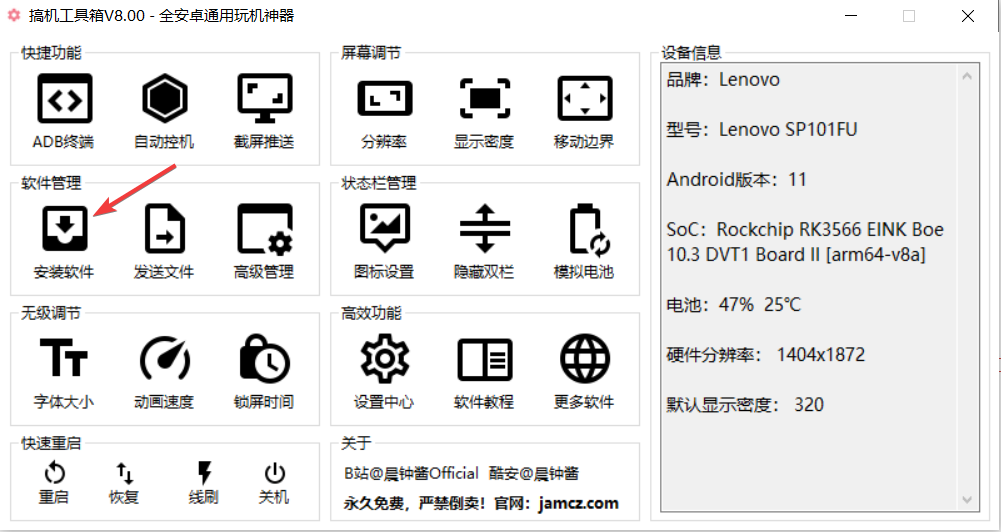Launch 自动控机 auto control
1001x532 pixels.
164,111
